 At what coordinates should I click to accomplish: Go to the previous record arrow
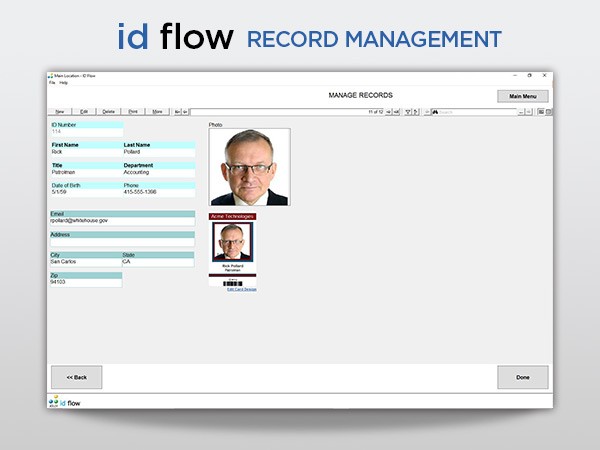(x=185, y=112)
